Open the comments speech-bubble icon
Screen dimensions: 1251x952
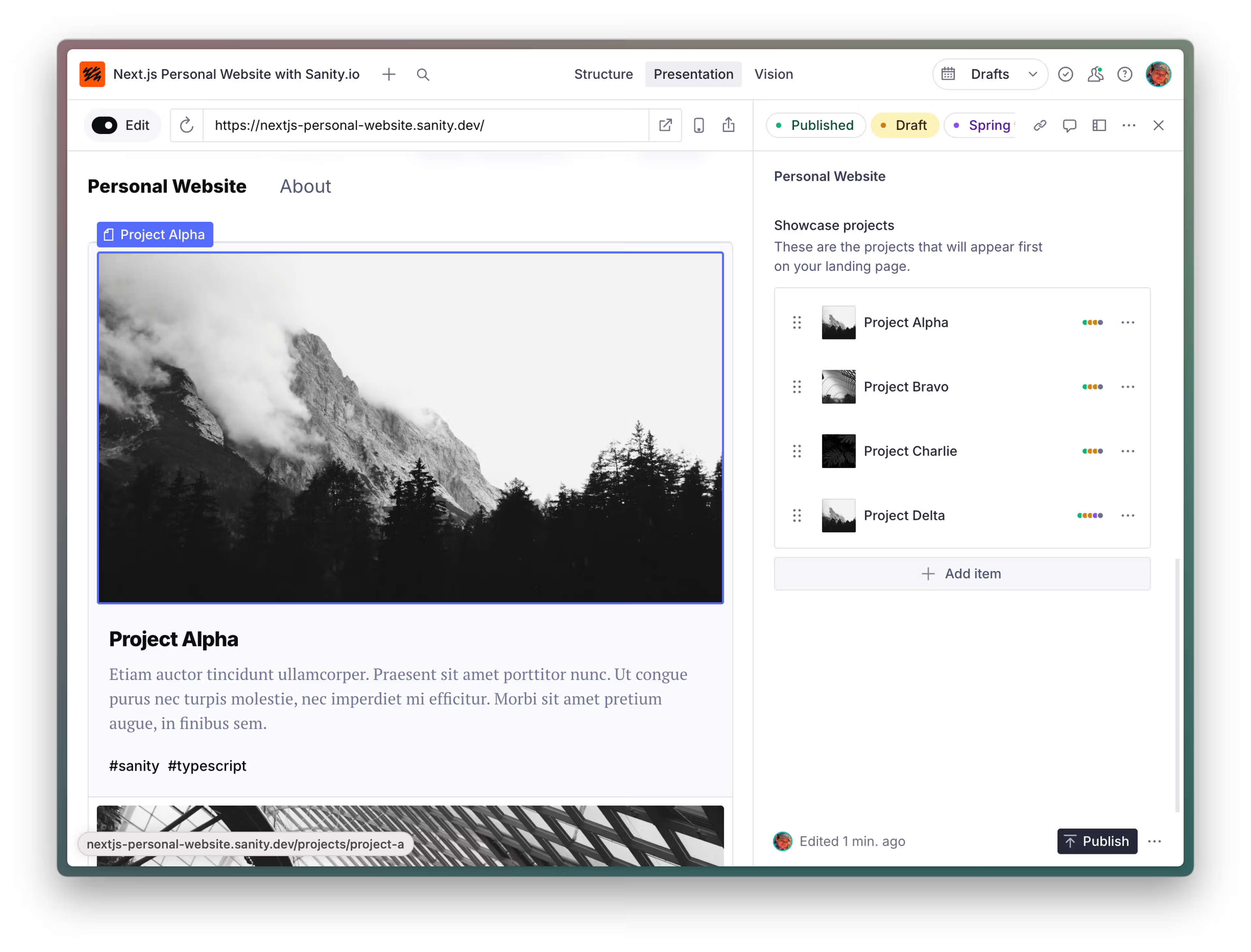pyautogui.click(x=1069, y=125)
